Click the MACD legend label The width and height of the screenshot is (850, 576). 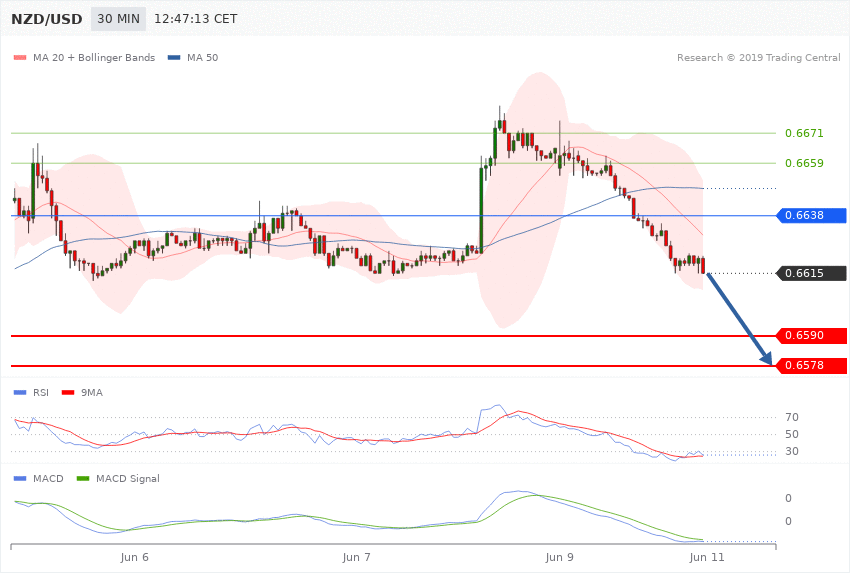click(48, 478)
